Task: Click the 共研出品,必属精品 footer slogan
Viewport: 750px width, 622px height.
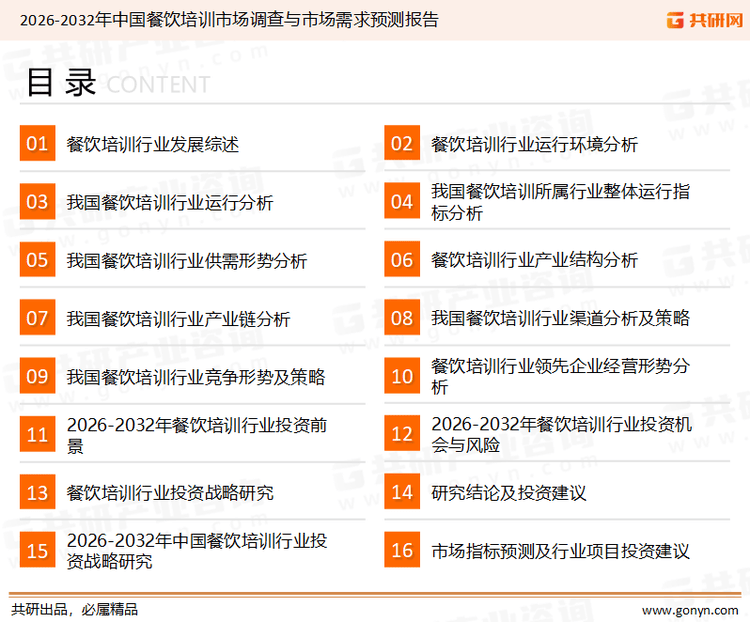Action: click(74, 609)
